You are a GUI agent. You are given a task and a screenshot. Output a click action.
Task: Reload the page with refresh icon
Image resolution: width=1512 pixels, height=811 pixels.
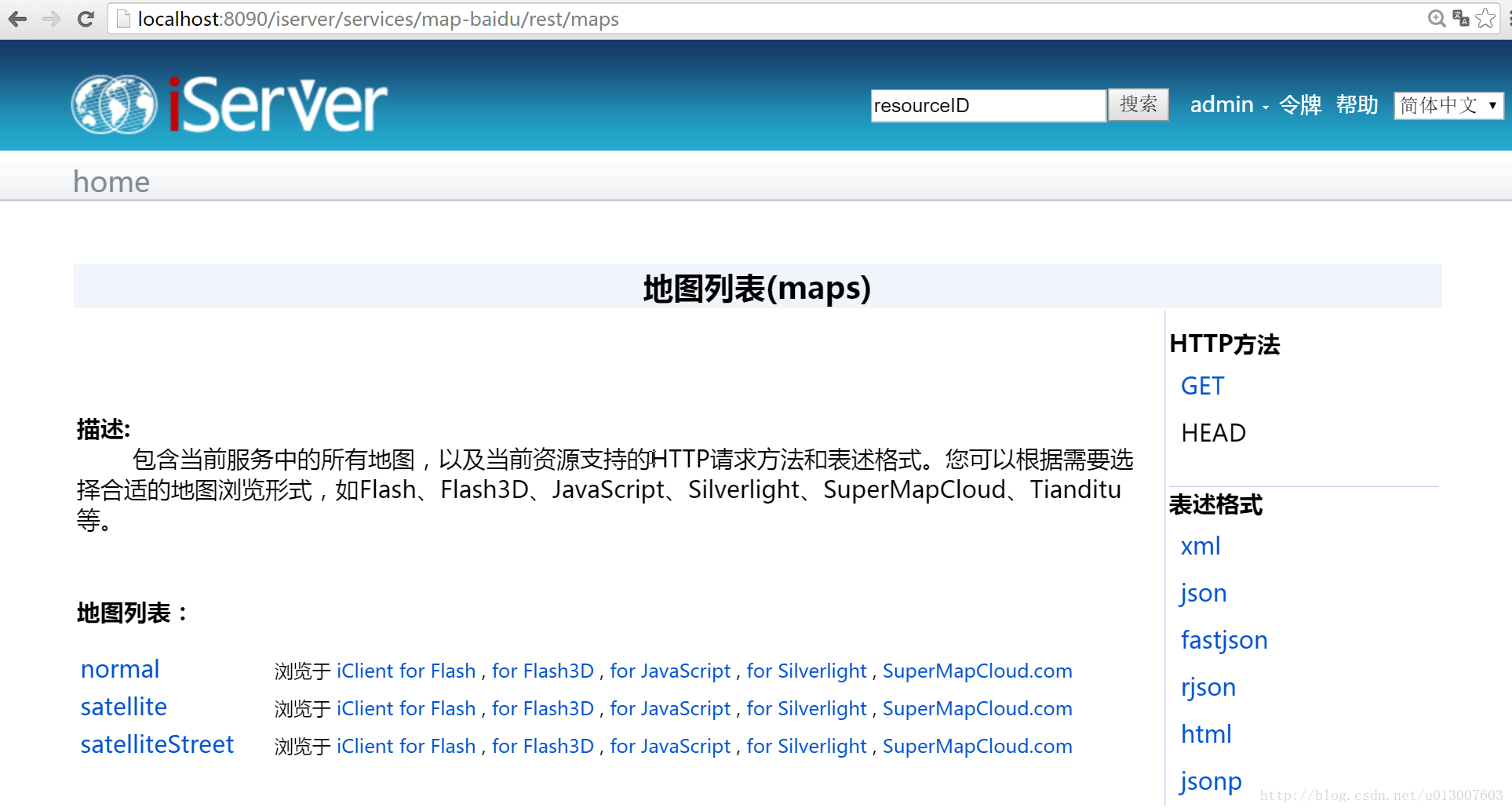pos(86,19)
